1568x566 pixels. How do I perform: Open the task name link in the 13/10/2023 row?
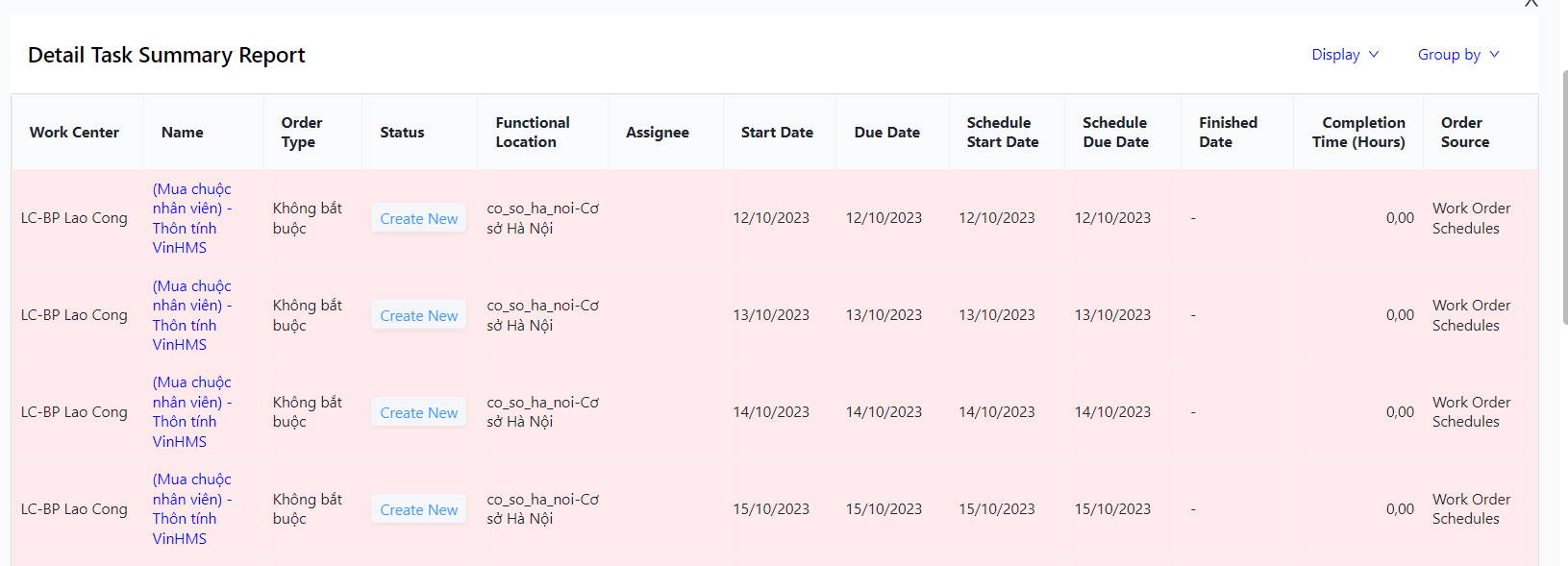pyautogui.click(x=191, y=315)
